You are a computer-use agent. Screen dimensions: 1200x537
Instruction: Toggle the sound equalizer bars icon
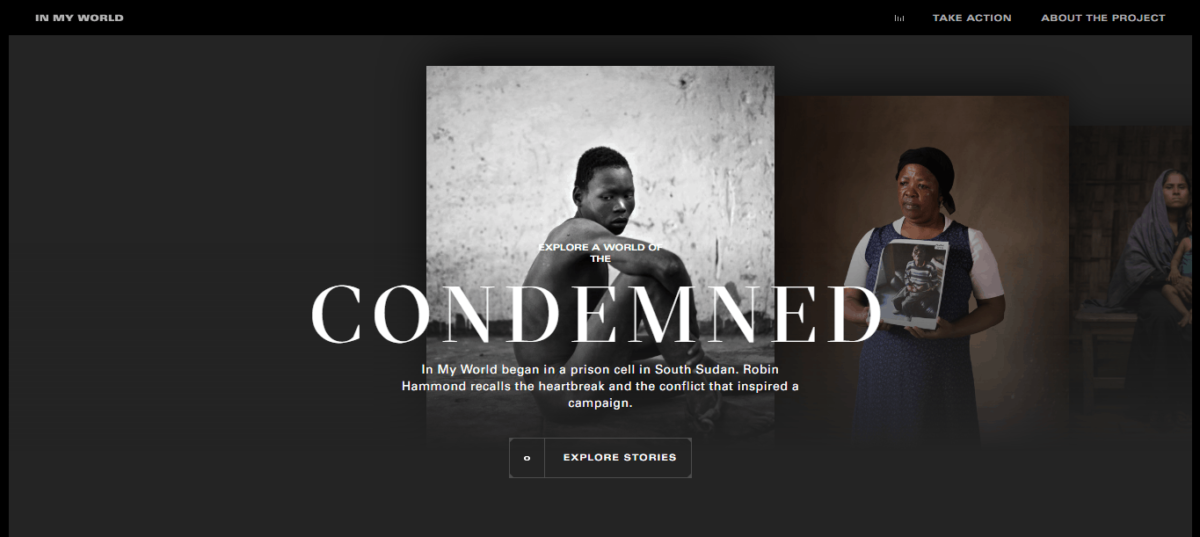click(899, 18)
